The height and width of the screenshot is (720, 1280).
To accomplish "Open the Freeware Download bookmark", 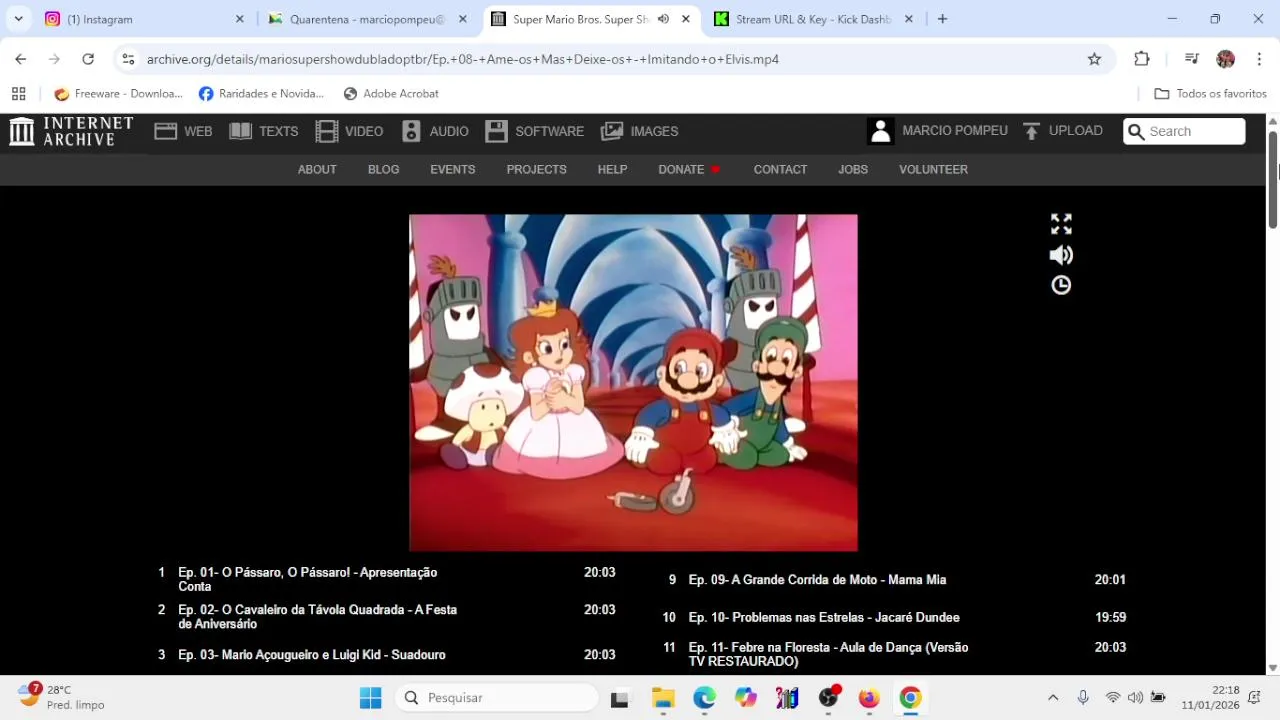I will [118, 94].
